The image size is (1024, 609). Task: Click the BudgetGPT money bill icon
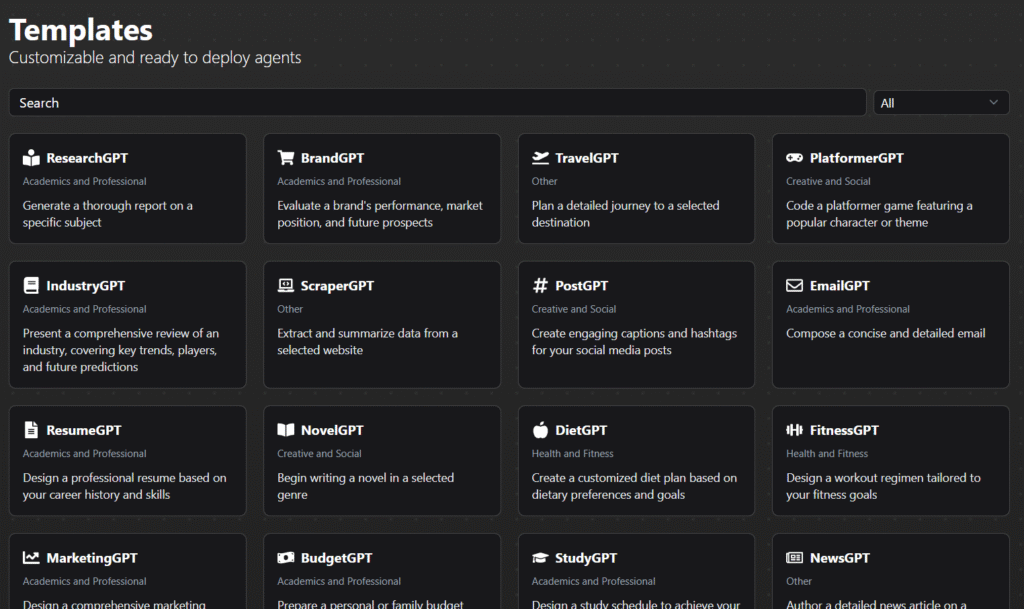(x=285, y=557)
